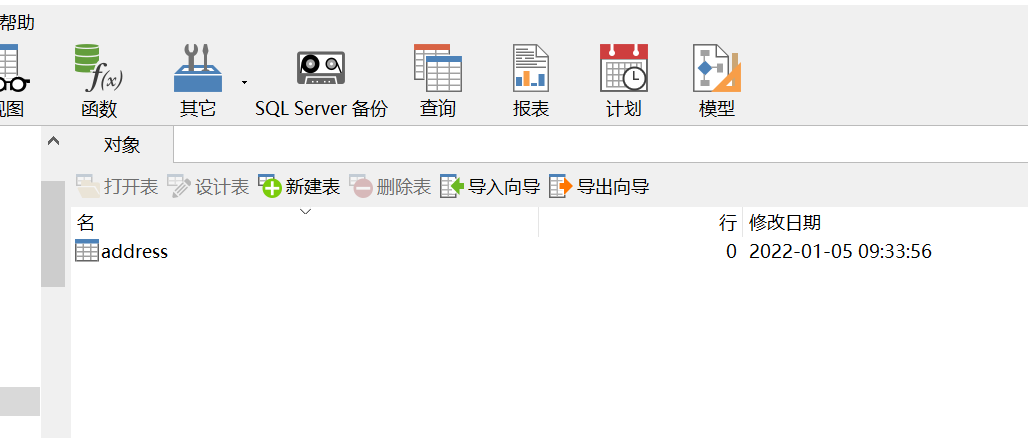This screenshot has height=438, width=1028.
Task: Click the table icon beside address
Action: pos(87,251)
